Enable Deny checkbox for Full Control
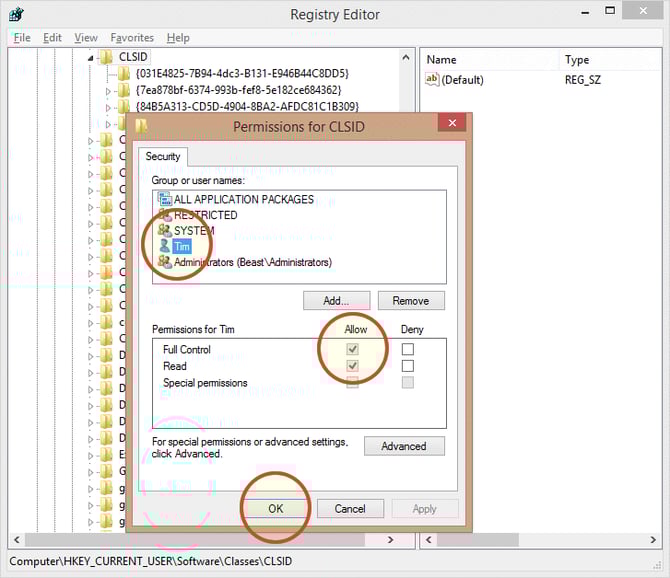Viewport: 670px width, 578px height. (x=408, y=349)
